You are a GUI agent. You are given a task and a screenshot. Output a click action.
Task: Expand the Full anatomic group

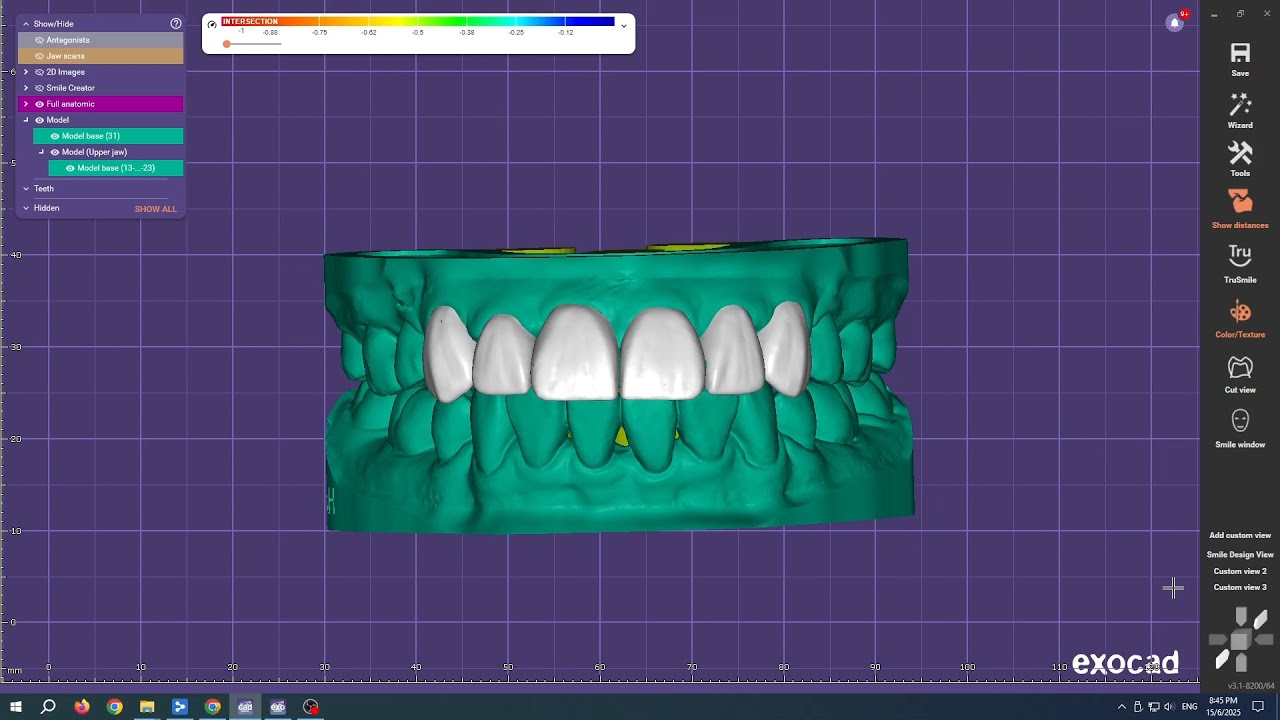click(26, 104)
